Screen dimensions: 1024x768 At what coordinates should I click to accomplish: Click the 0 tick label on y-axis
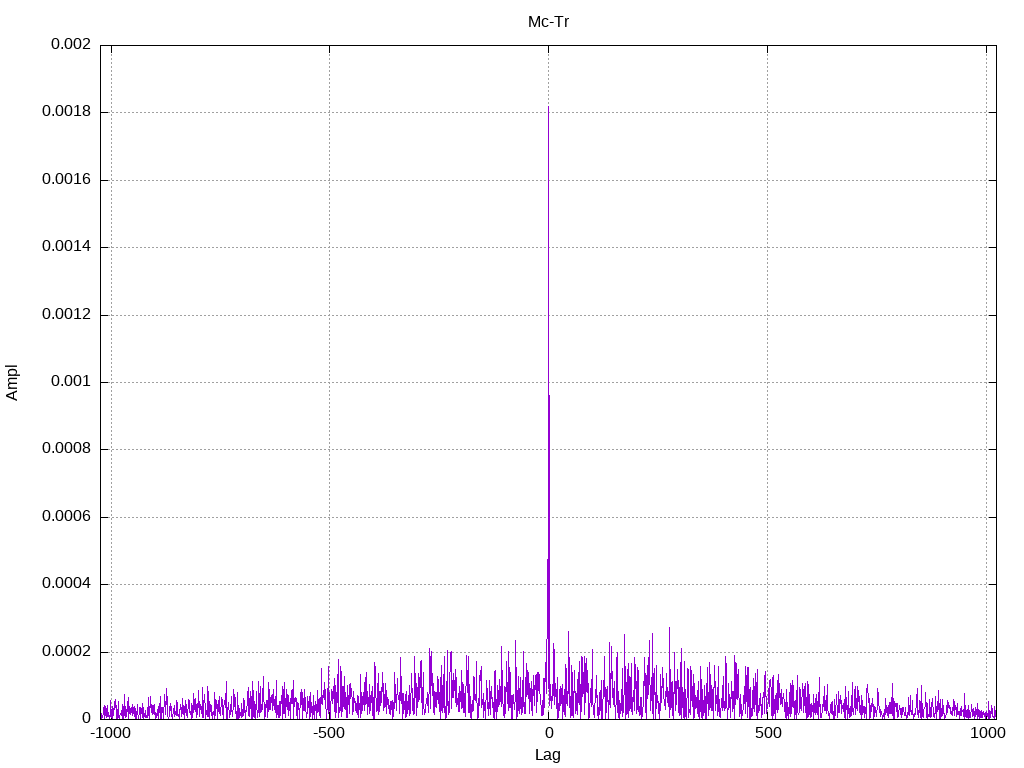click(86, 719)
